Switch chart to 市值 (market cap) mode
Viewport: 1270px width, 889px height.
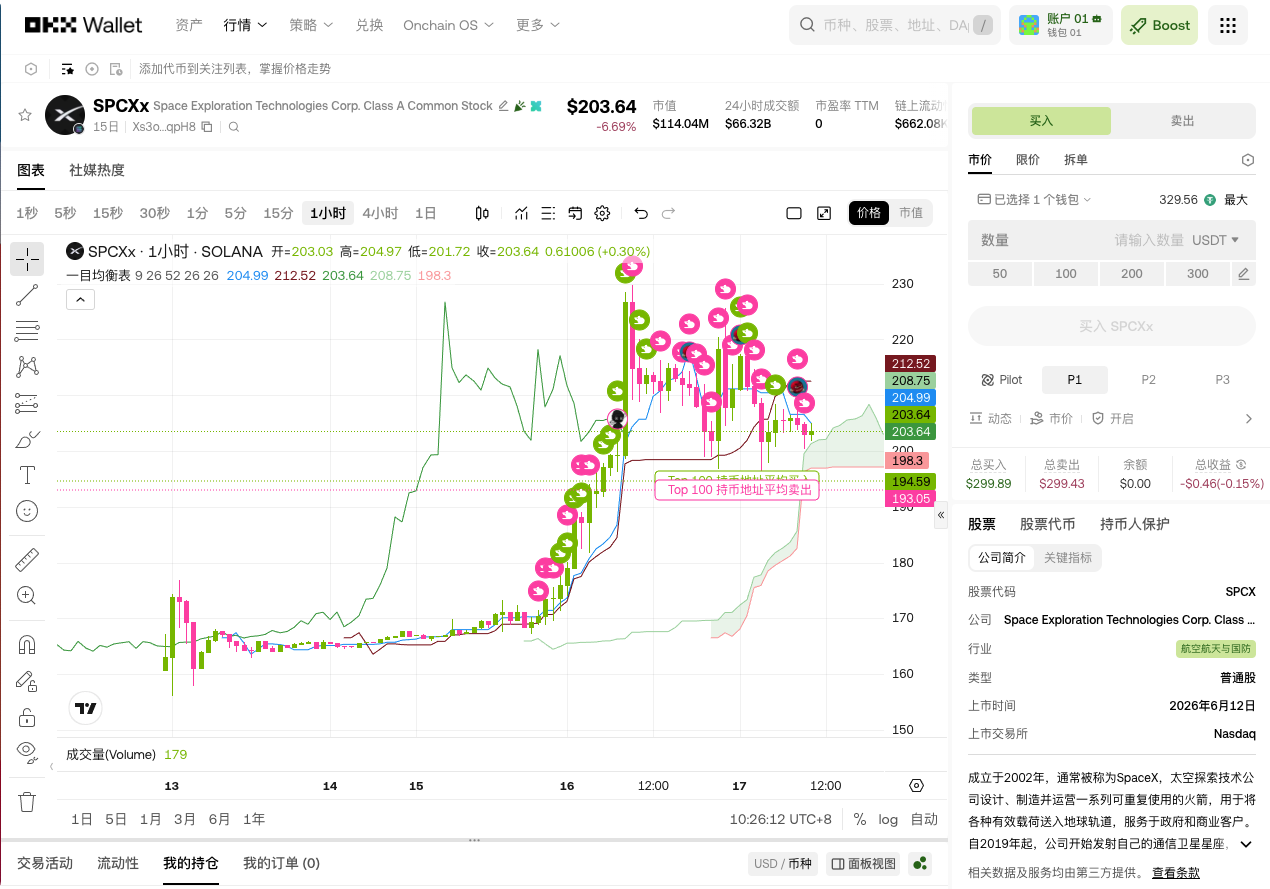click(911, 213)
